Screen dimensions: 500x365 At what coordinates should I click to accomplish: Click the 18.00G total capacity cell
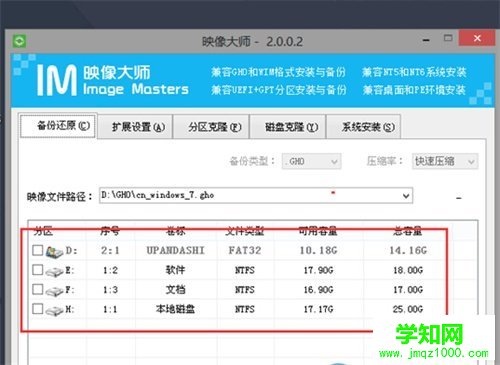[408, 270]
